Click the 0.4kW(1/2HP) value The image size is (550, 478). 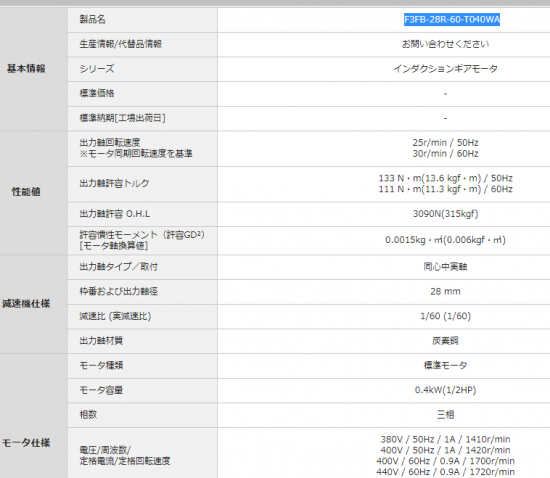pos(445,390)
